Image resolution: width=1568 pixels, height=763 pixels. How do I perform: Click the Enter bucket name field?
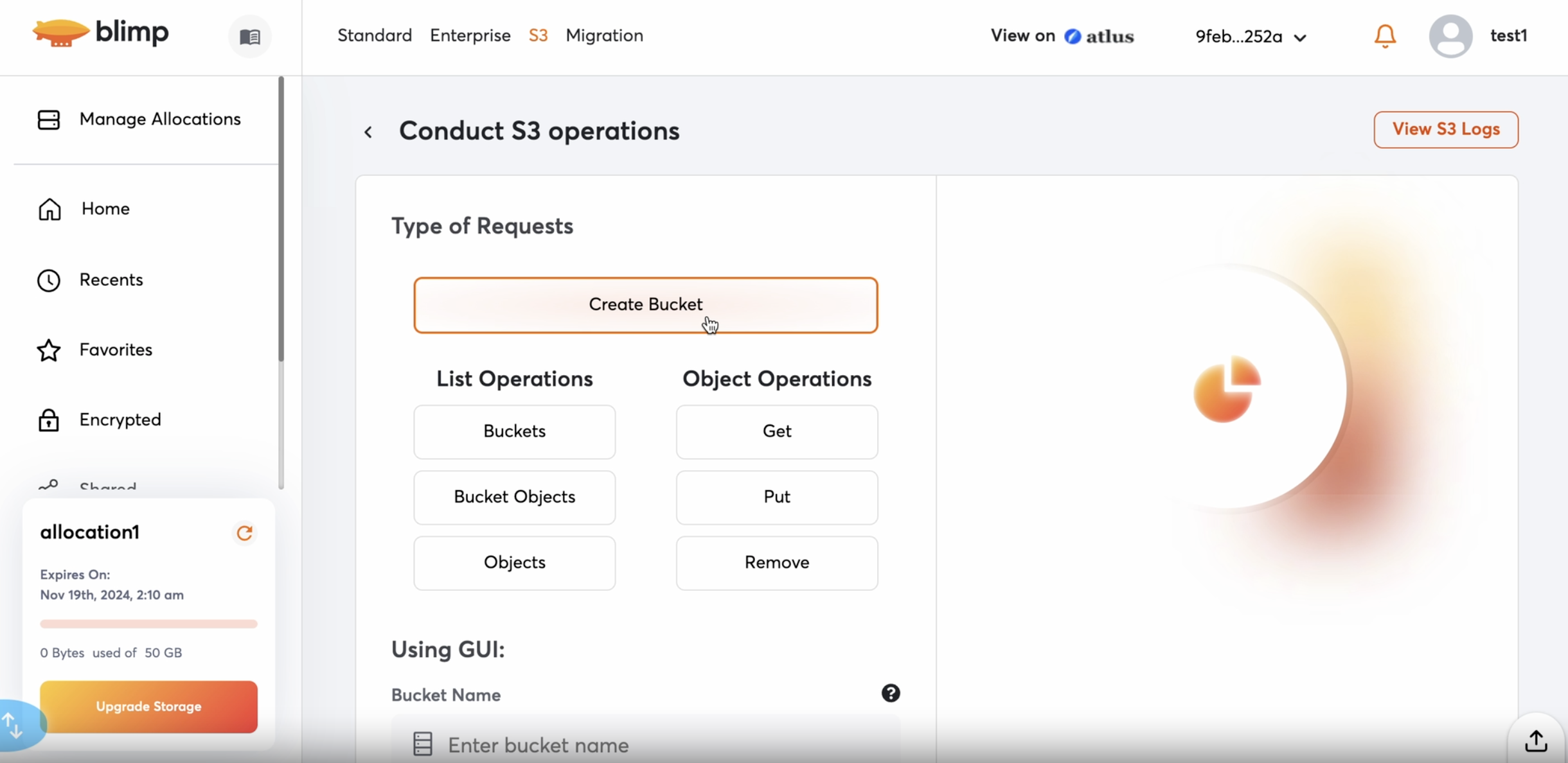tap(645, 745)
